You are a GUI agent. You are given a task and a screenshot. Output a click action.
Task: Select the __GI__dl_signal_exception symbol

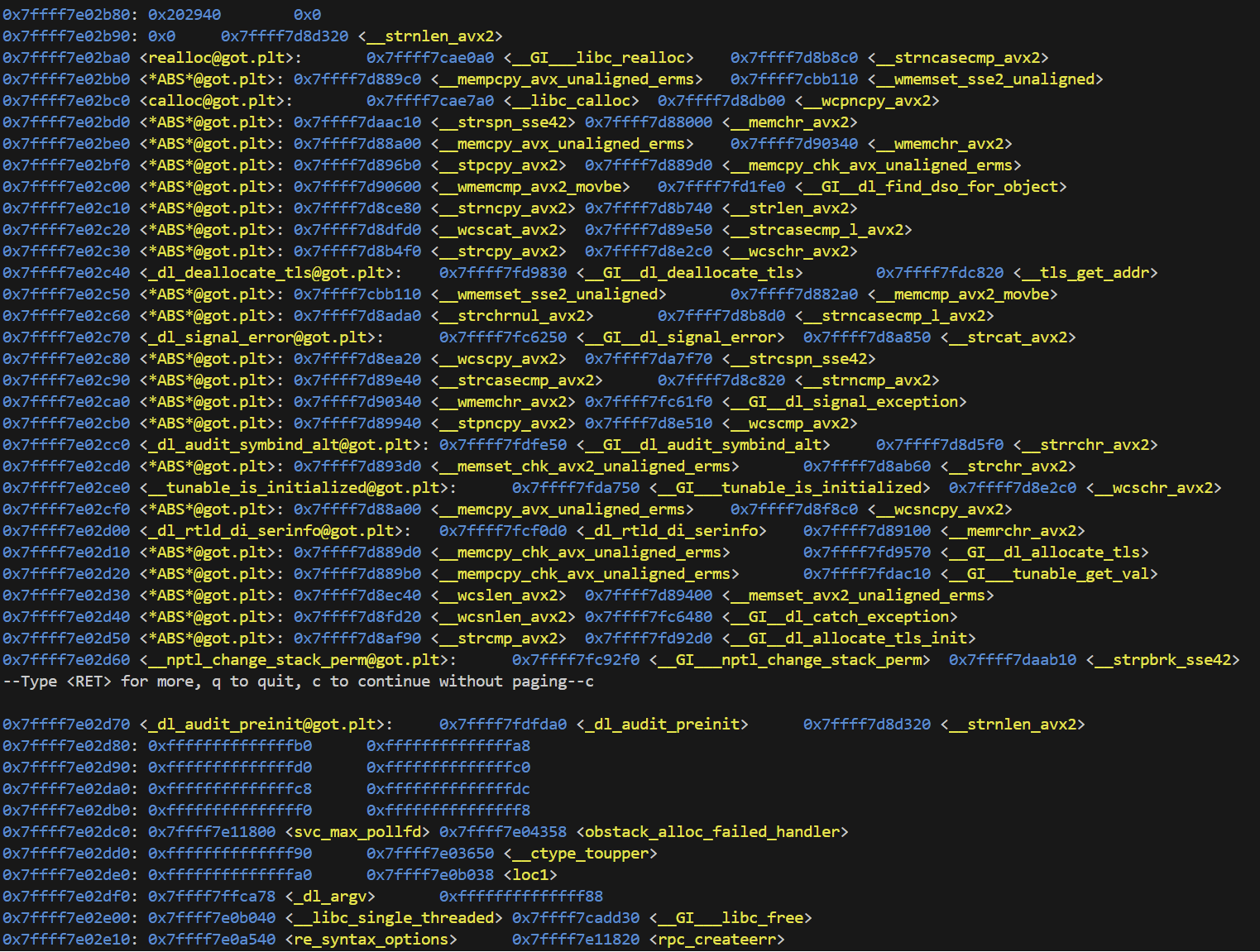tap(844, 402)
